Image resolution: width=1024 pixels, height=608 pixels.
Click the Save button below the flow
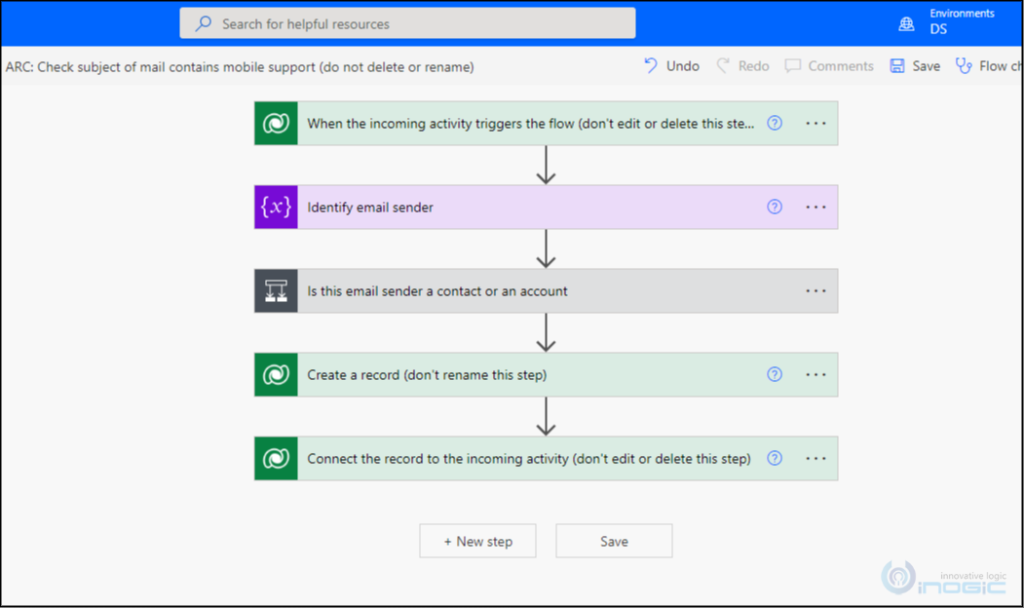click(613, 540)
